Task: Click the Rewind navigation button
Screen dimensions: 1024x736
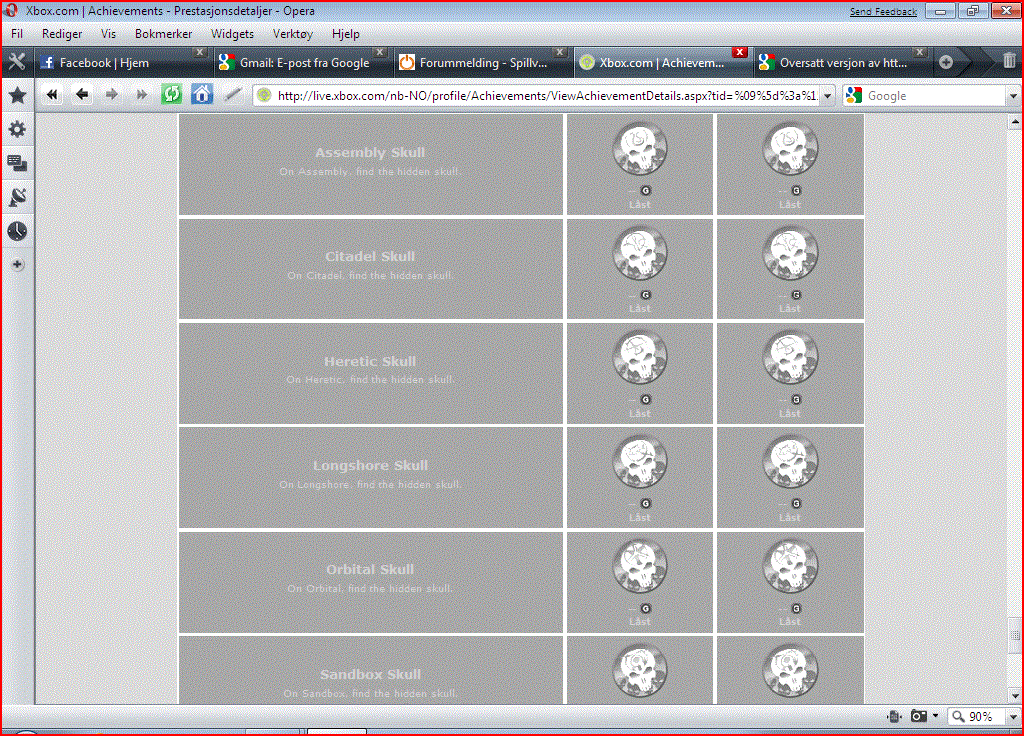Action: pyautogui.click(x=52, y=95)
